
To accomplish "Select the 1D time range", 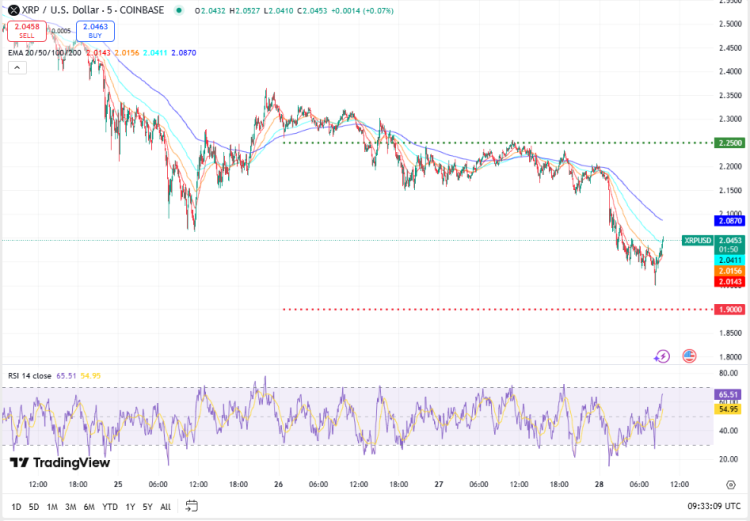I will (19, 507).
